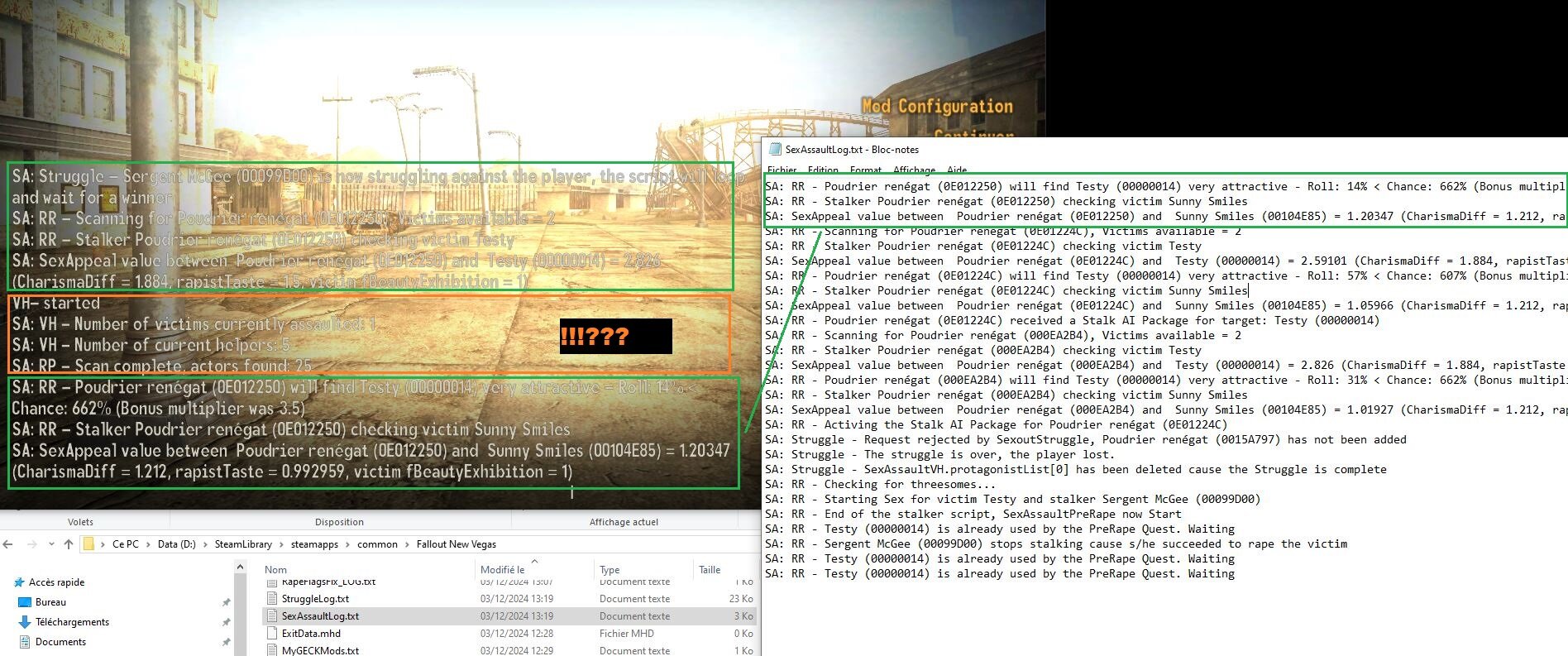Open Format menu in Bloc-notes

click(x=866, y=170)
